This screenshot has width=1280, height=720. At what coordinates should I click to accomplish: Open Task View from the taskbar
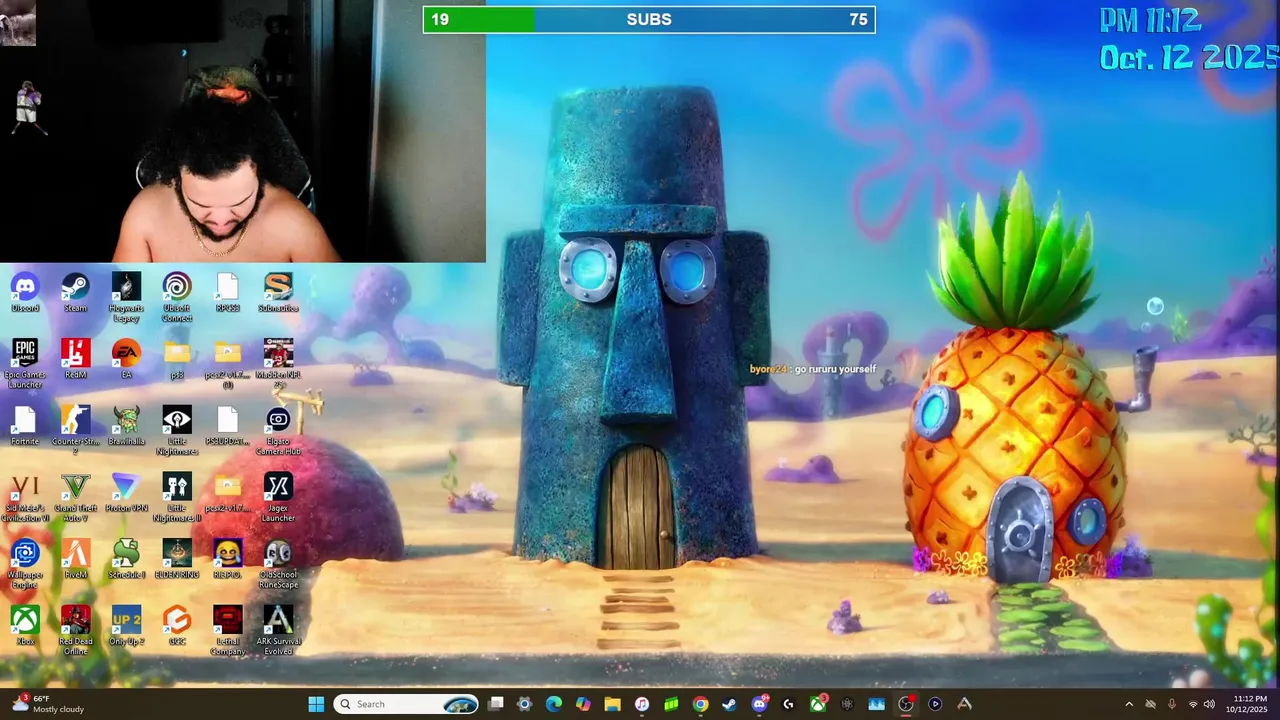coord(495,704)
